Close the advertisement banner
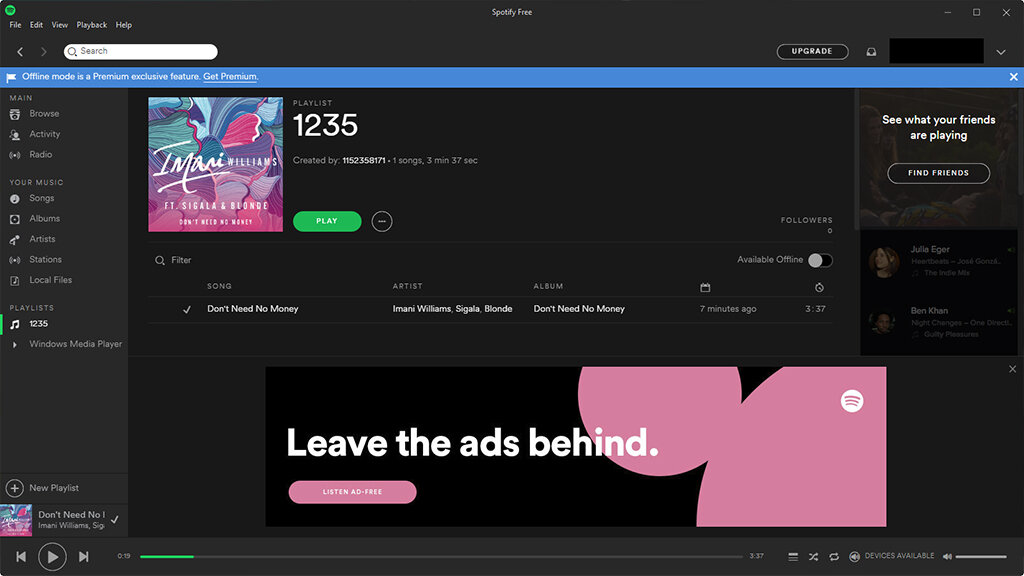The image size is (1024, 576). 1012,369
